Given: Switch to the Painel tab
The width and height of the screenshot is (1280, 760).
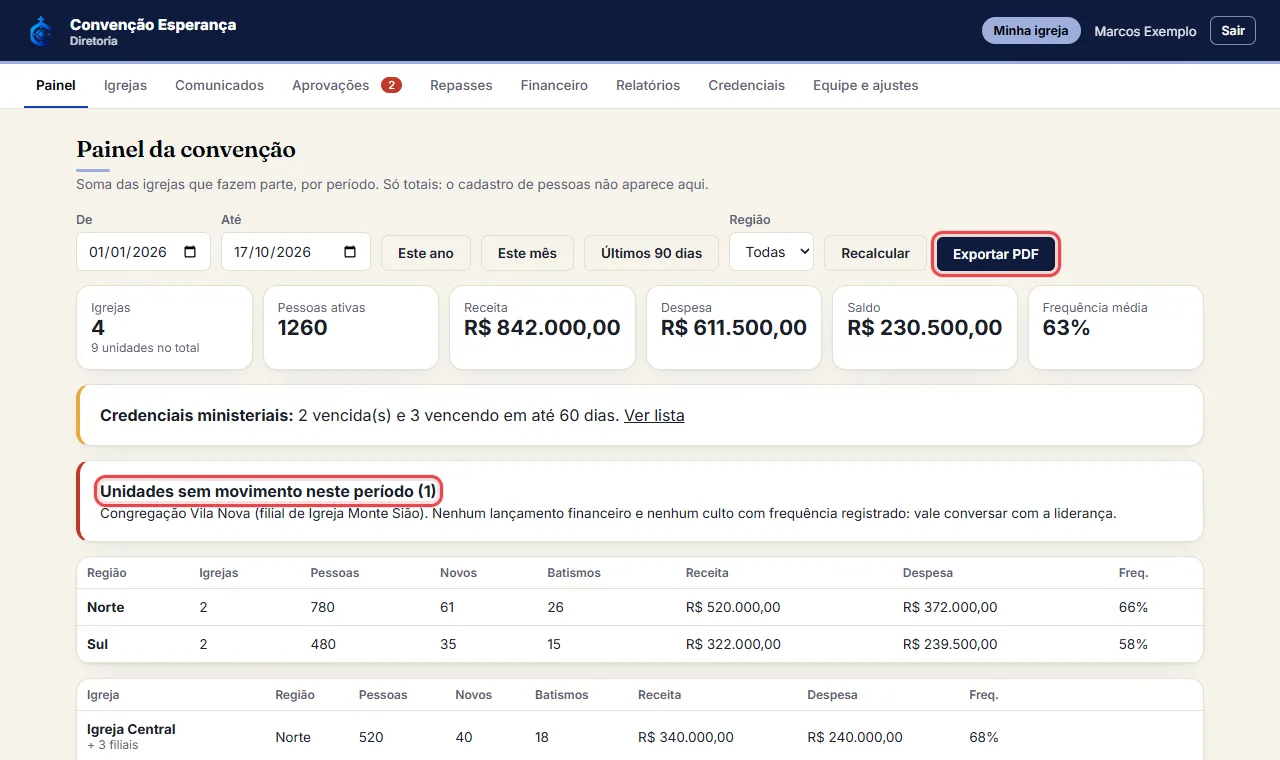Looking at the screenshot, I should [x=56, y=85].
